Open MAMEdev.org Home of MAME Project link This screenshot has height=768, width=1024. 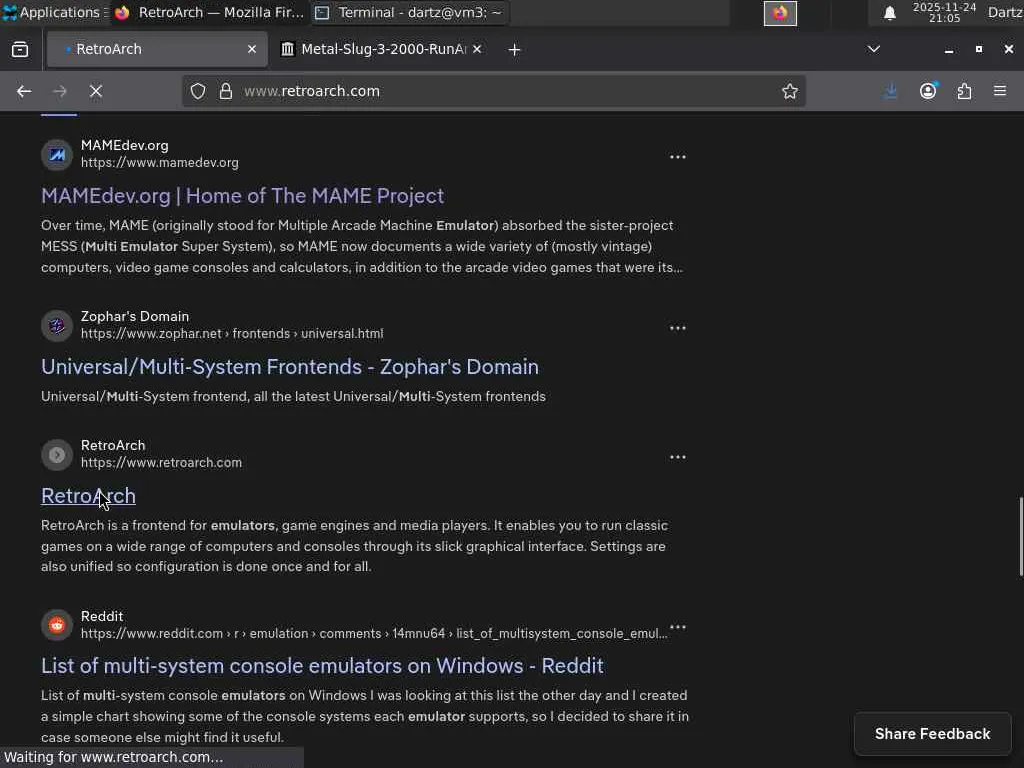pyautogui.click(x=242, y=196)
